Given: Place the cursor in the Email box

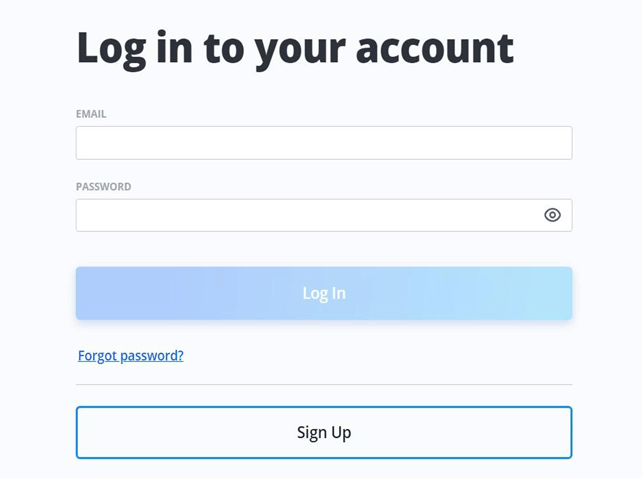Looking at the screenshot, I should [x=323, y=143].
